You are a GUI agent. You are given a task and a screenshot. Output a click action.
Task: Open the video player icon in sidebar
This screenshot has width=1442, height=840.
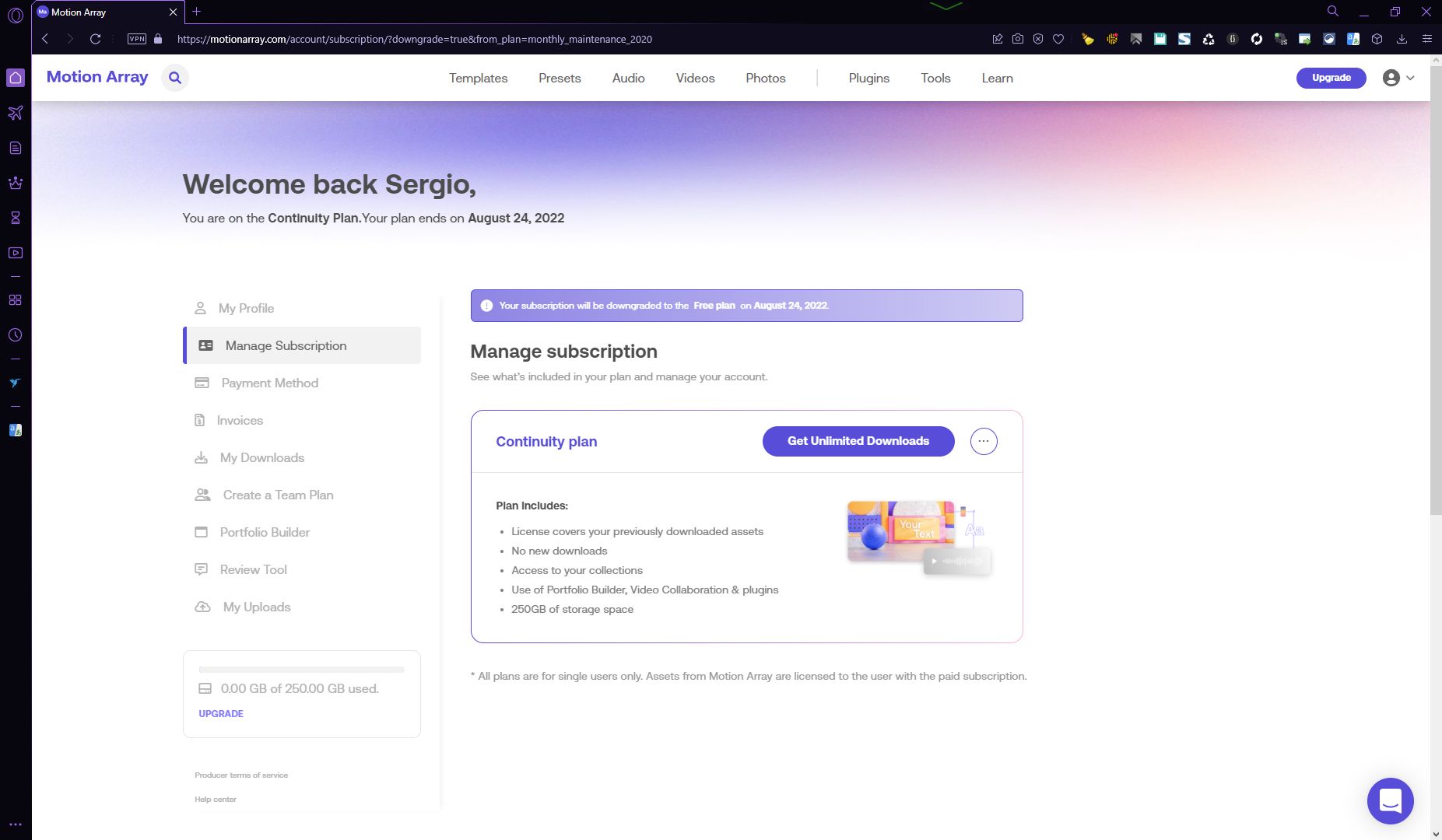coord(16,254)
